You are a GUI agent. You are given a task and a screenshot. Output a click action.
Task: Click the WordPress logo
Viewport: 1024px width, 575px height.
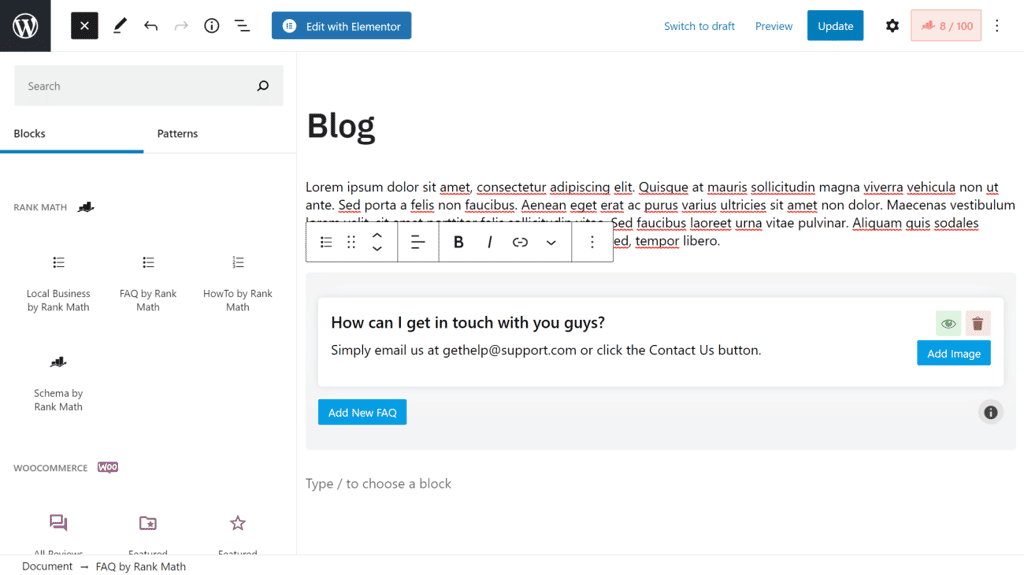pyautogui.click(x=25, y=25)
